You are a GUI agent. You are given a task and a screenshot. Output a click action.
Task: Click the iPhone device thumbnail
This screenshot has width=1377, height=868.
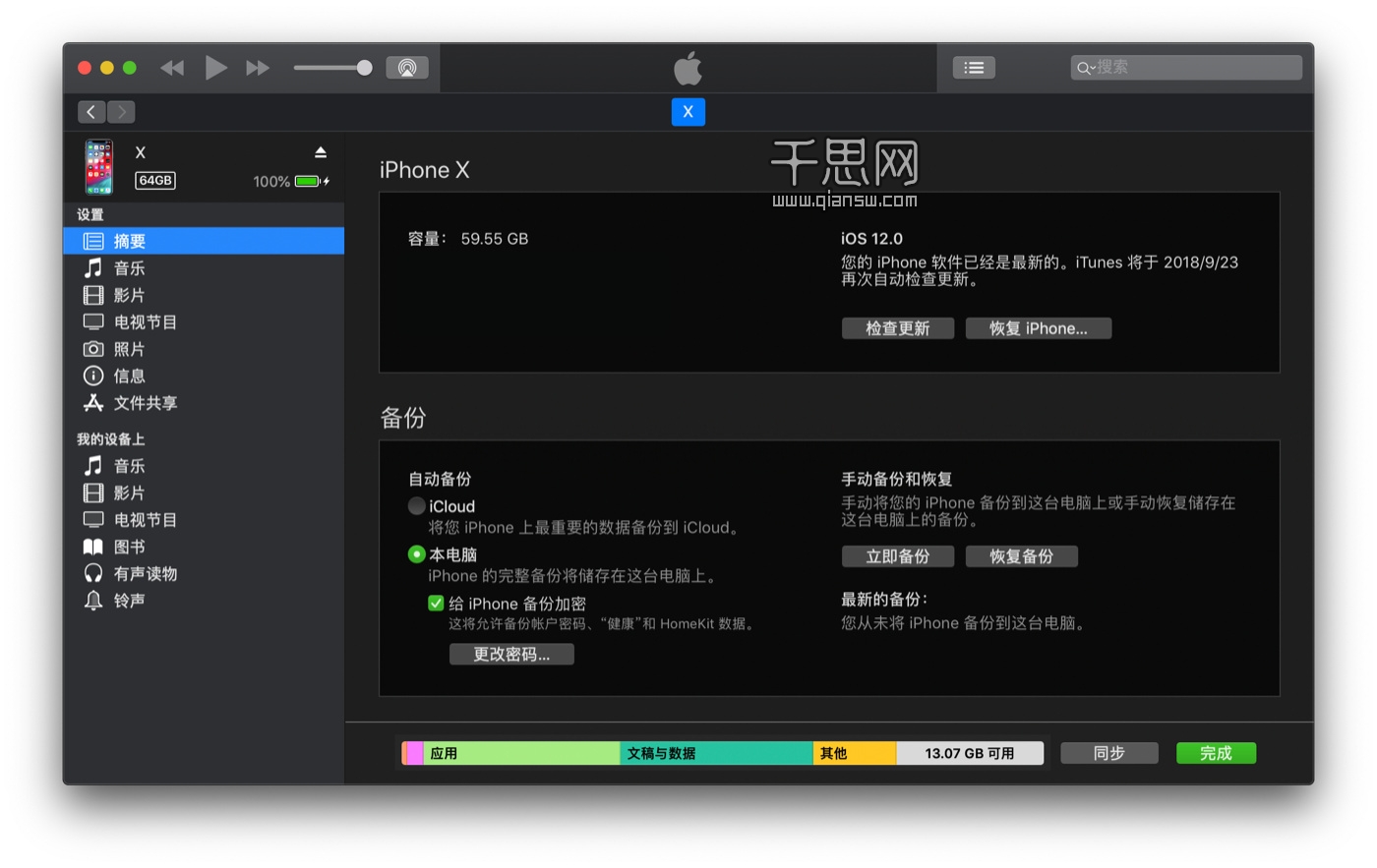coord(99,167)
